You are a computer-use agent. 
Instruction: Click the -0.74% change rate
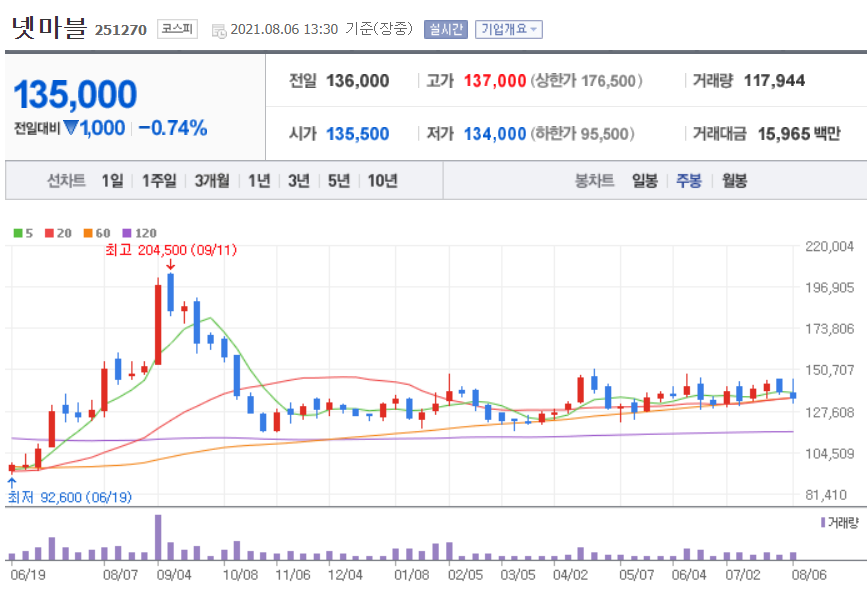click(173, 128)
